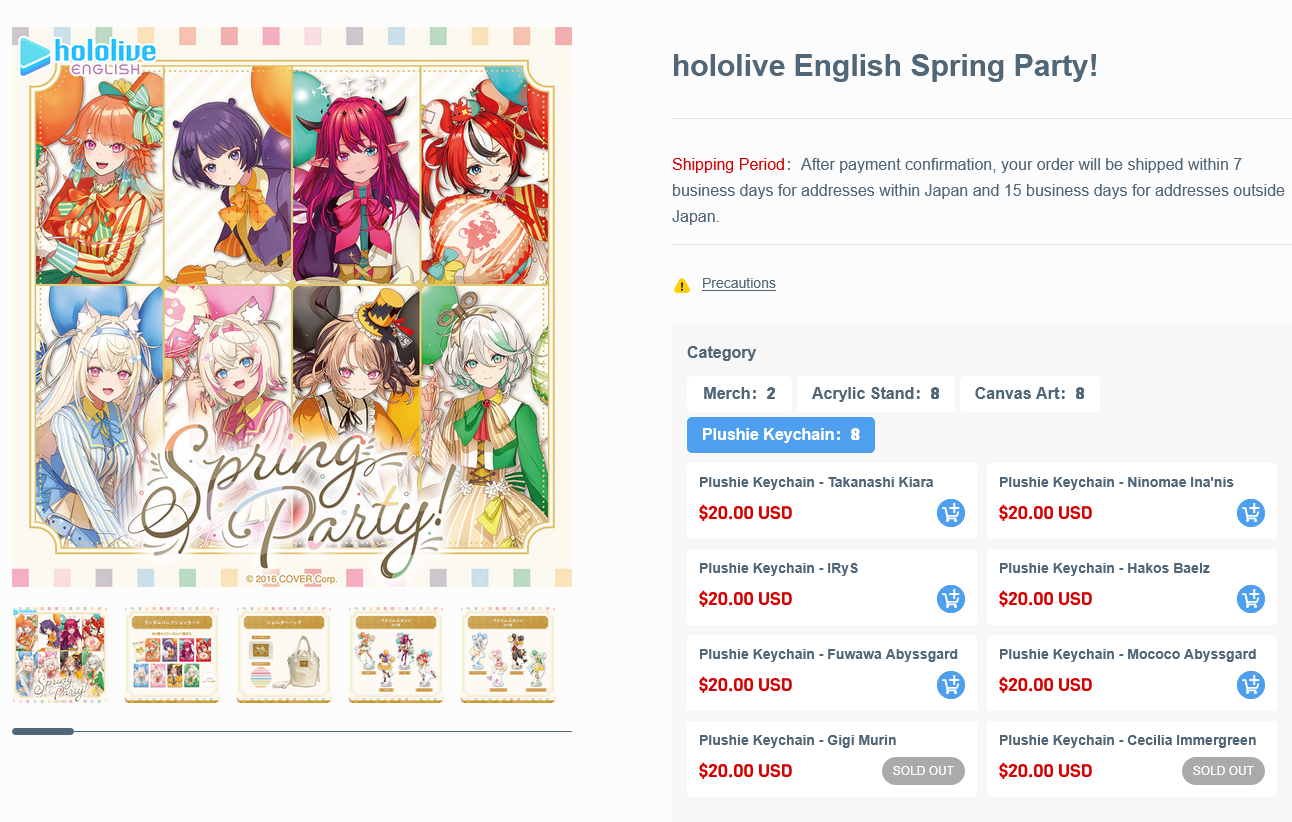This screenshot has height=822, width=1292.
Task: Click Gigi Murin SOLD OUT button
Action: tap(922, 771)
